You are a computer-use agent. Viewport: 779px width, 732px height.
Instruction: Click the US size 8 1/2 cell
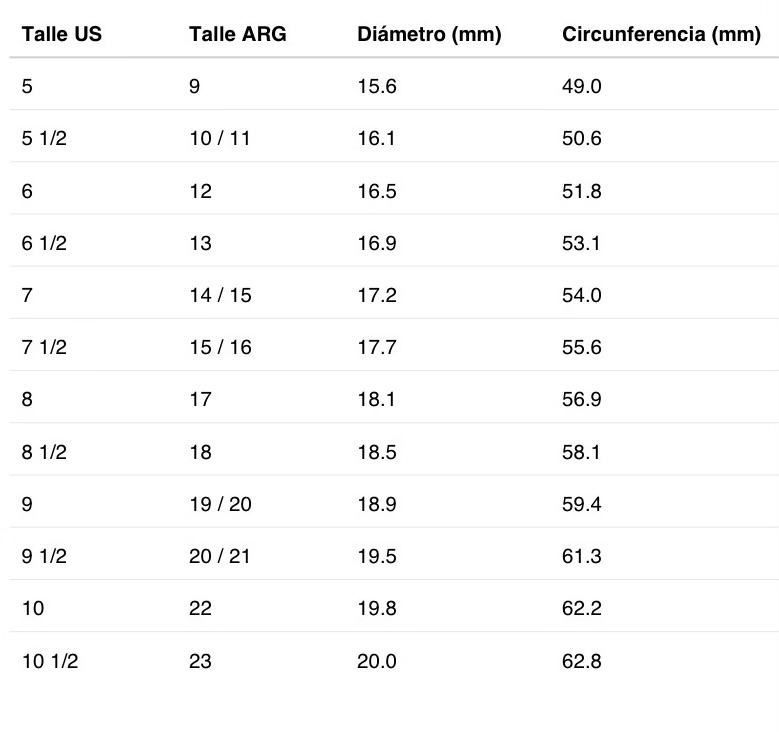44,452
